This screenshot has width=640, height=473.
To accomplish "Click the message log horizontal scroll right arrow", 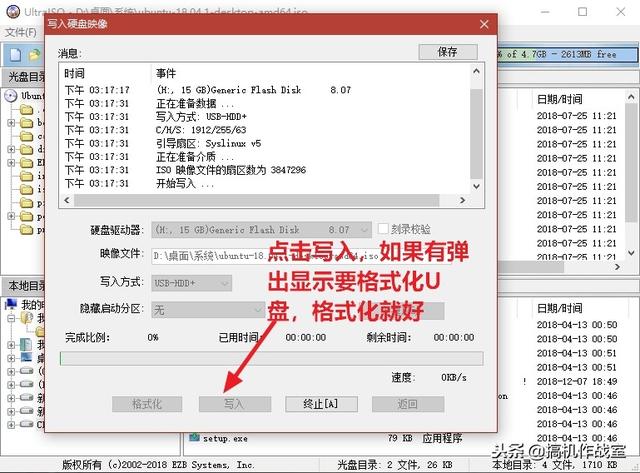I will [x=462, y=200].
